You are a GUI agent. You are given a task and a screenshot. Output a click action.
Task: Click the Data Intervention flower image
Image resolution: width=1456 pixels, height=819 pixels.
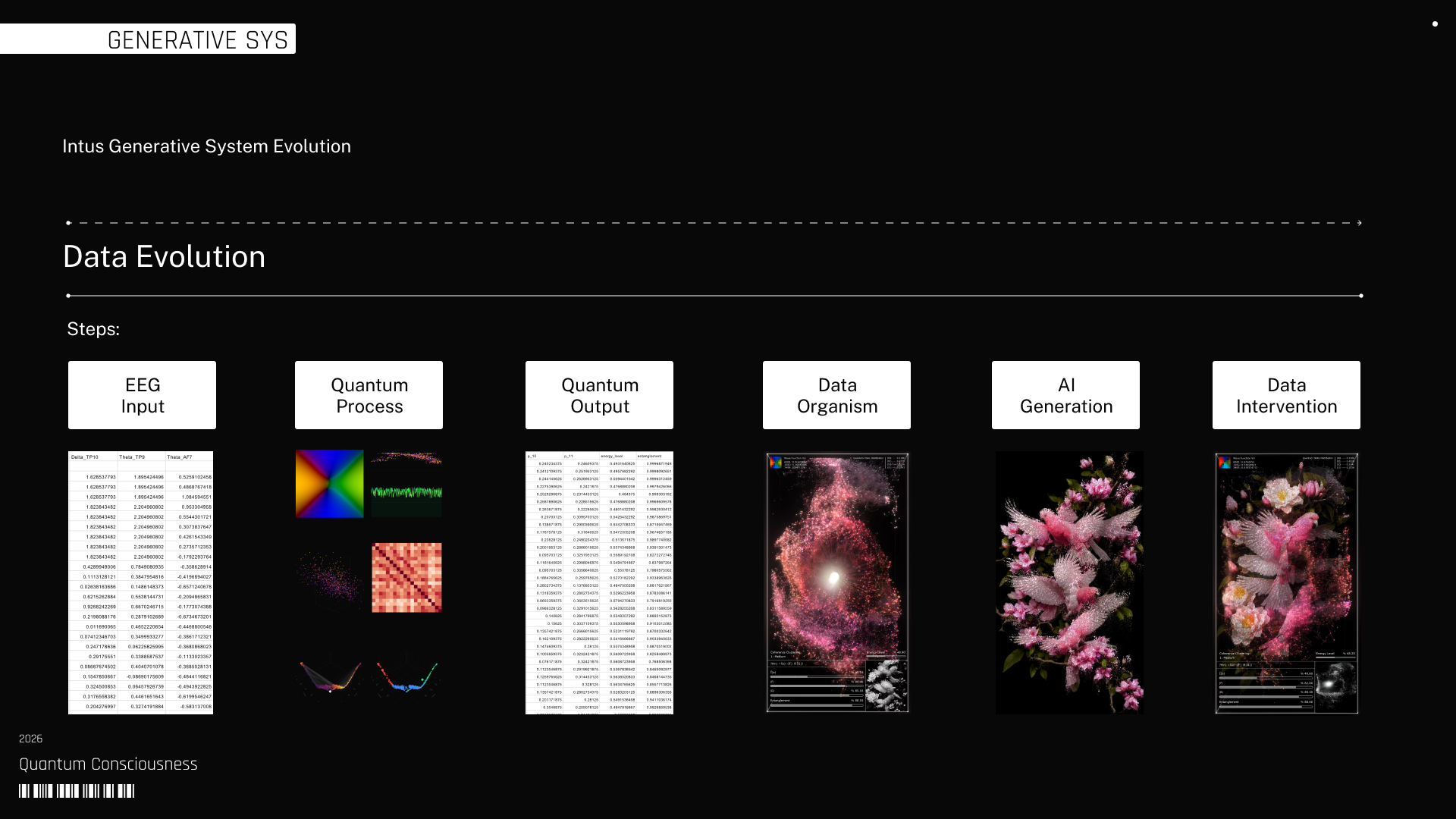[1286, 582]
